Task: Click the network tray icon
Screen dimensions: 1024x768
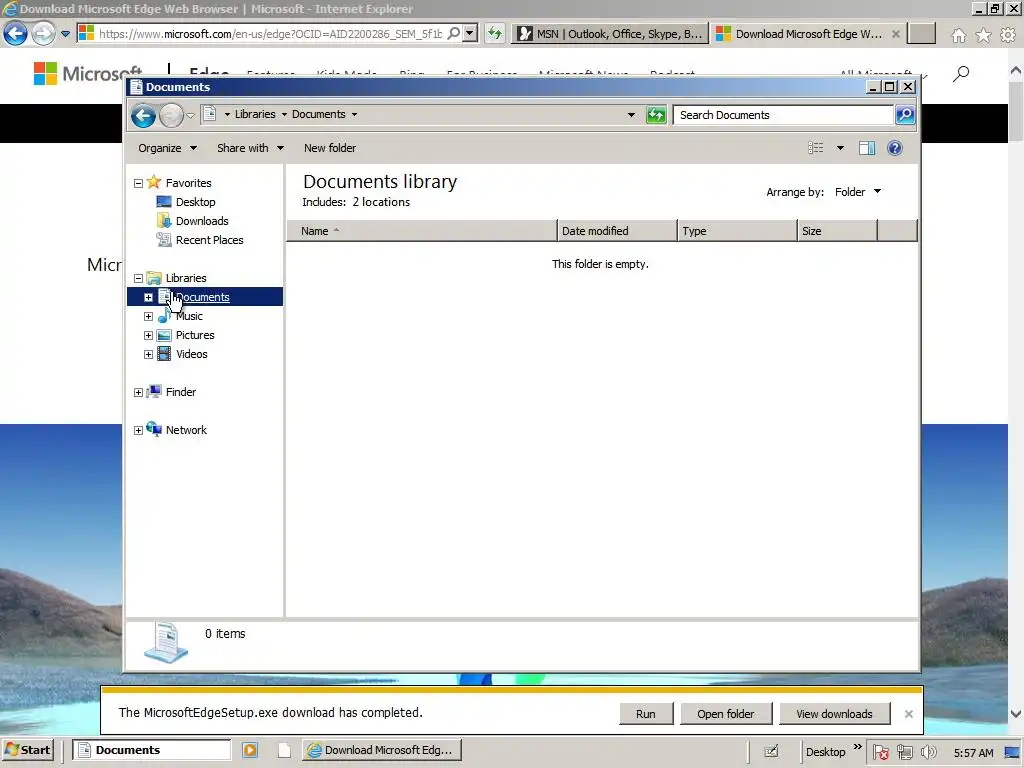Action: coord(904,752)
